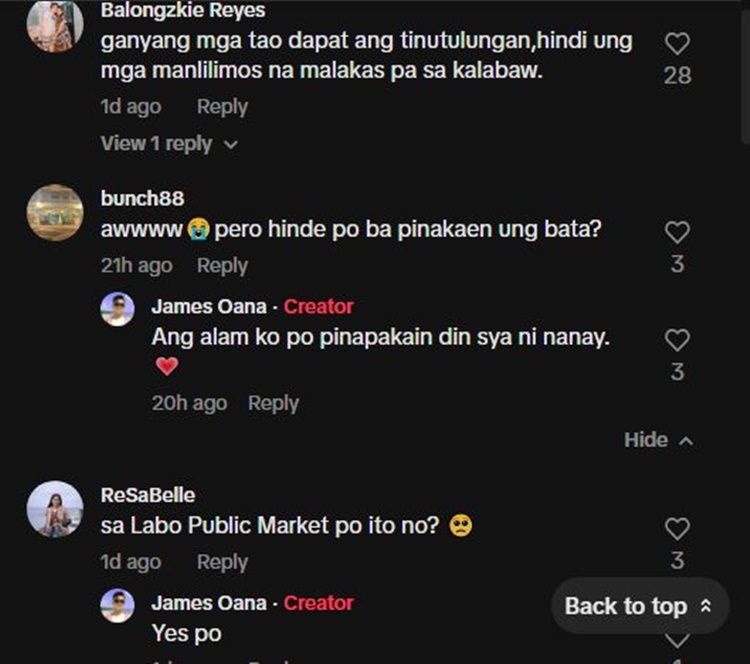Reply to Balongzkie Reyes's comment

[x=222, y=107]
